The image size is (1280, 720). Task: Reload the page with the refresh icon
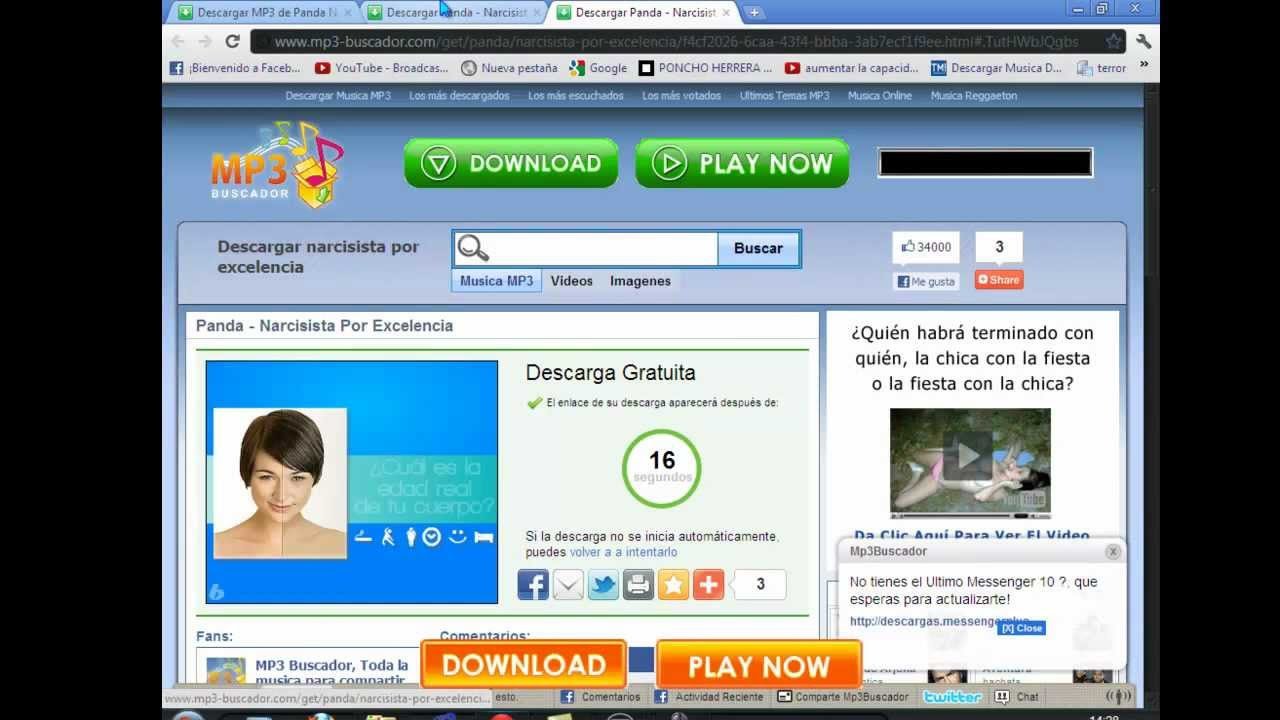[x=232, y=41]
